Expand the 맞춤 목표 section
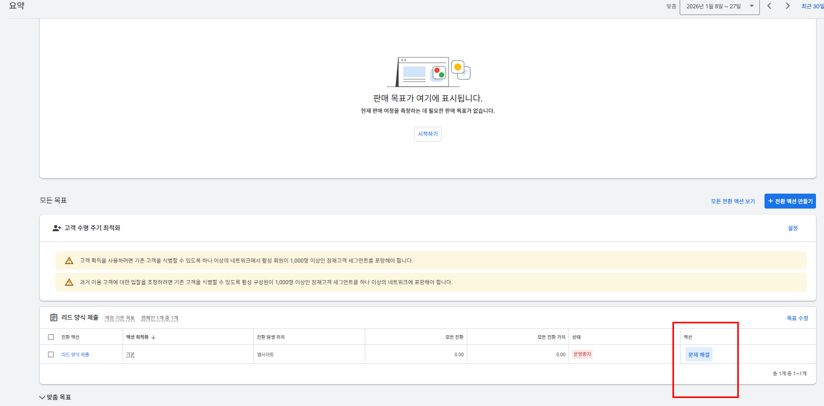 (42, 398)
